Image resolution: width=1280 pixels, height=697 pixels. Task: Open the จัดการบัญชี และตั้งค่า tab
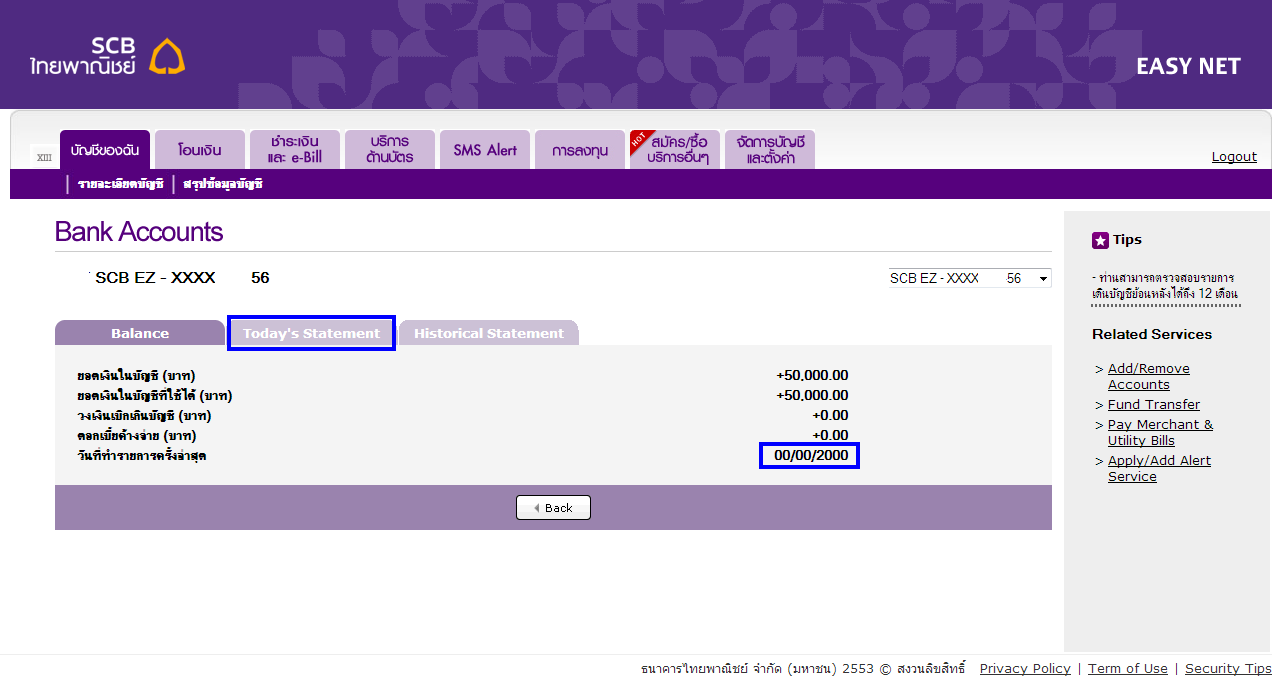pyautogui.click(x=770, y=150)
